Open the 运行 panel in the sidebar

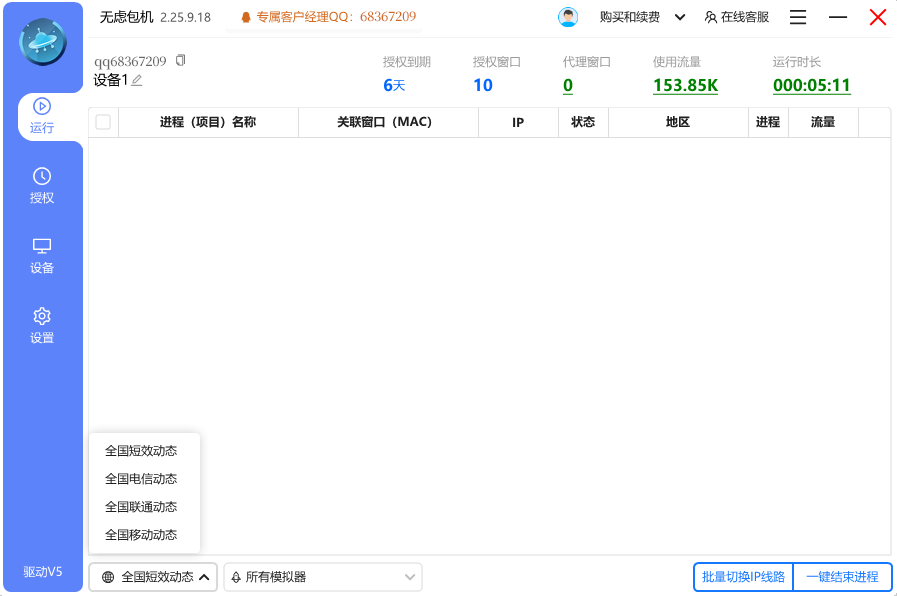pyautogui.click(x=41, y=116)
